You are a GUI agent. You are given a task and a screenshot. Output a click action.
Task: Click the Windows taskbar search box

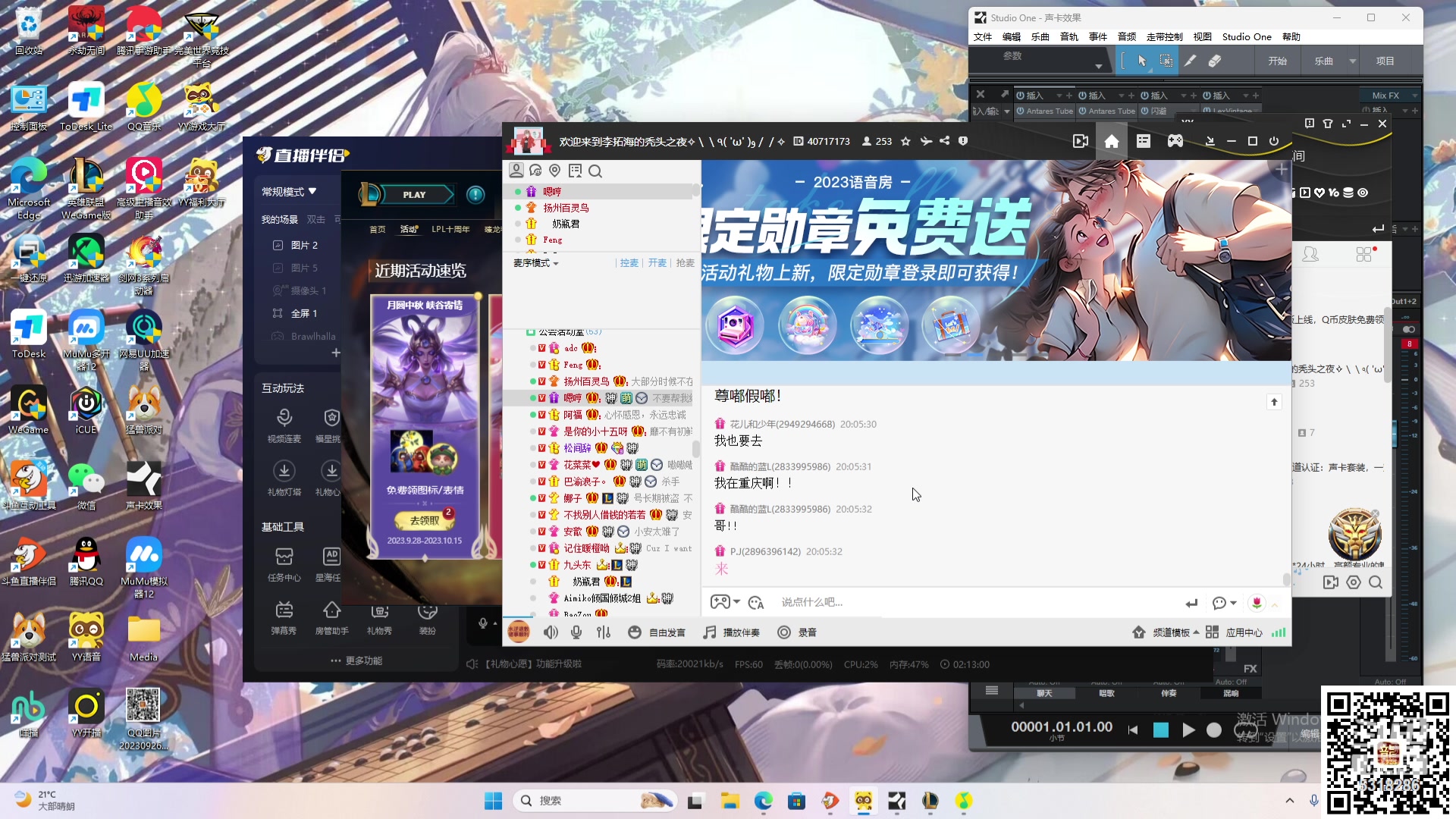[593, 801]
